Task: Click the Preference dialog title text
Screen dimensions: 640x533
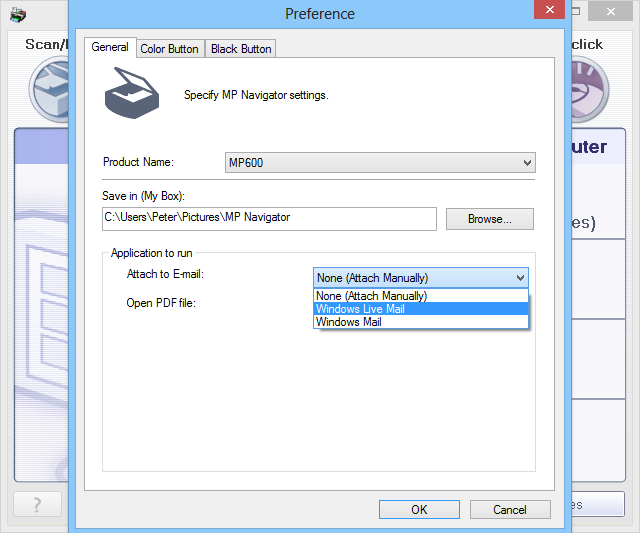Action: [320, 14]
